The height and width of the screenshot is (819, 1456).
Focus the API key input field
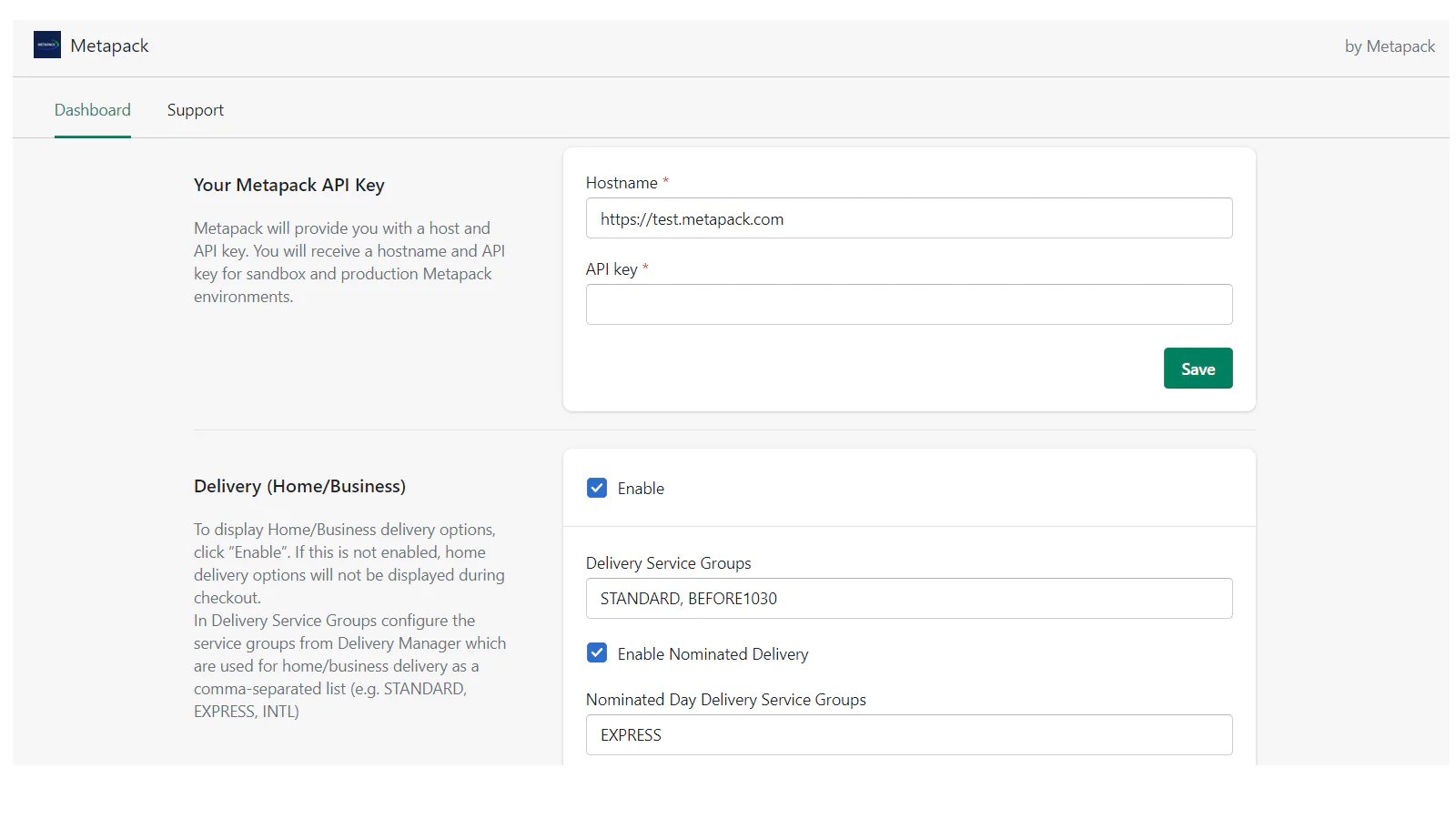[909, 305]
